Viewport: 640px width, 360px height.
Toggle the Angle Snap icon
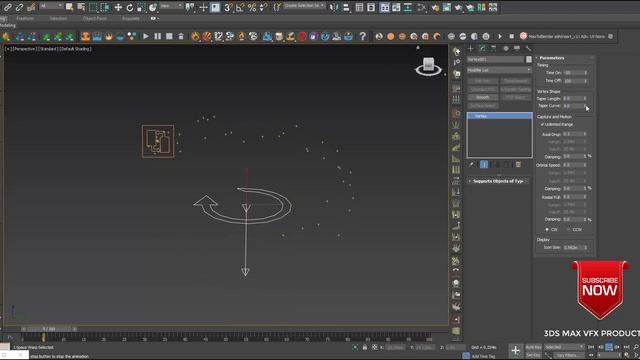coord(240,7)
